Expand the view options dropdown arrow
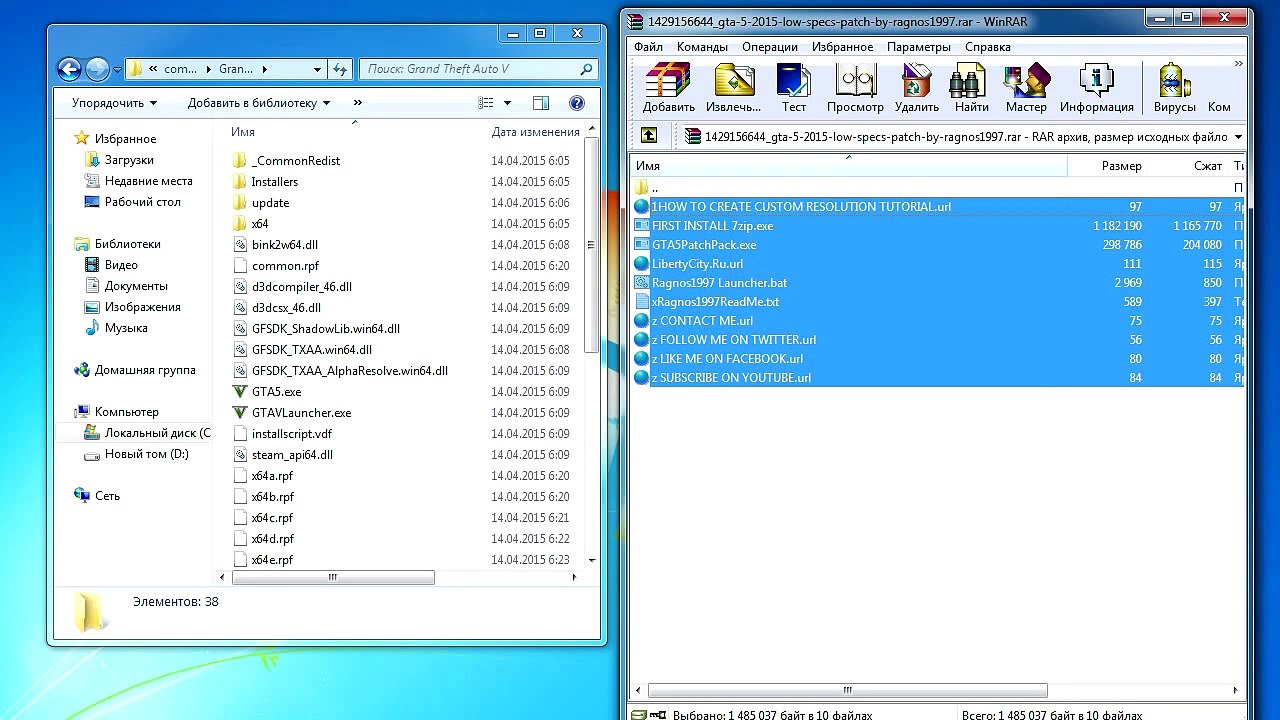Screen dimensions: 1280x720 (x=507, y=103)
